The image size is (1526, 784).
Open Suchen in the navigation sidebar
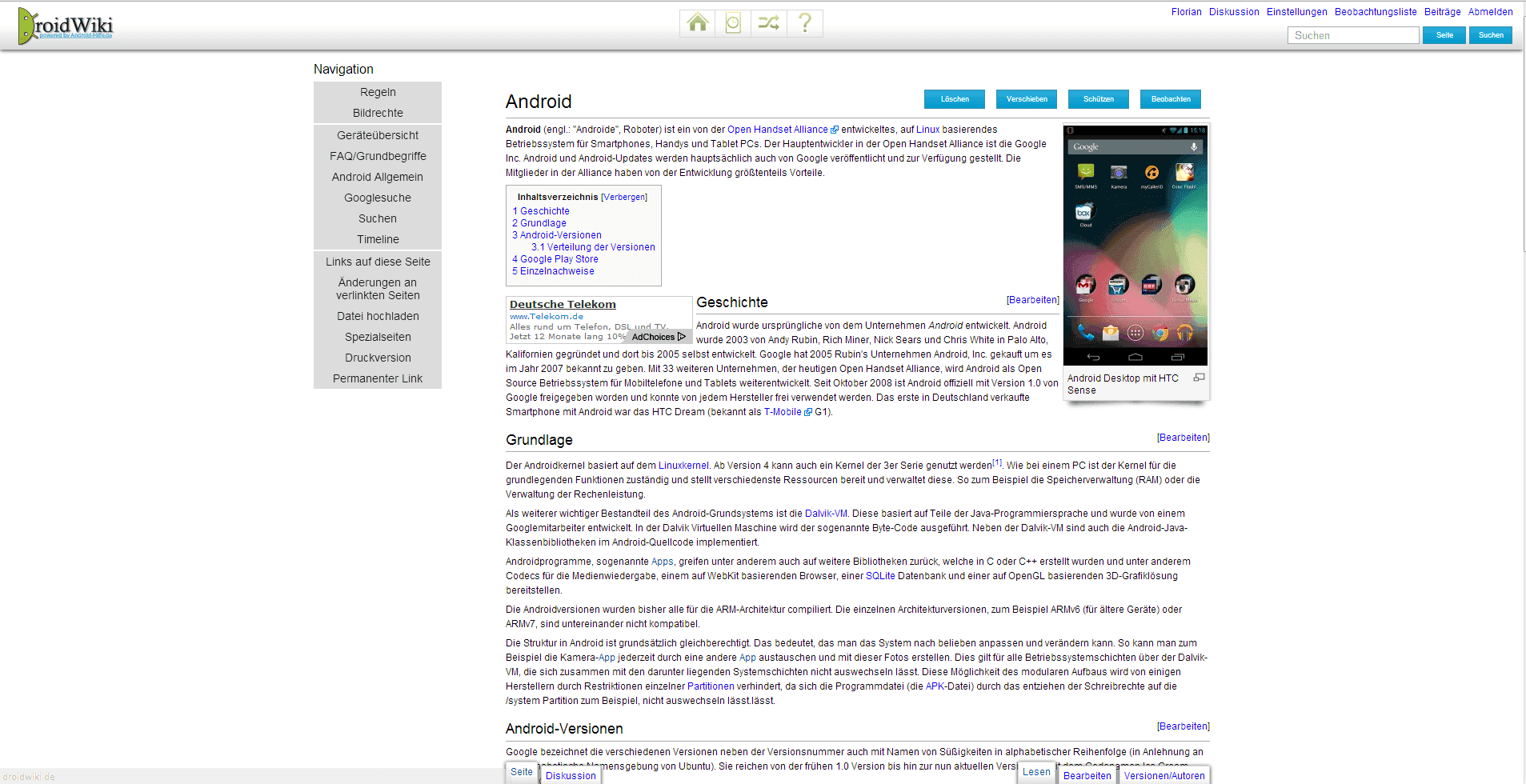[x=378, y=218]
